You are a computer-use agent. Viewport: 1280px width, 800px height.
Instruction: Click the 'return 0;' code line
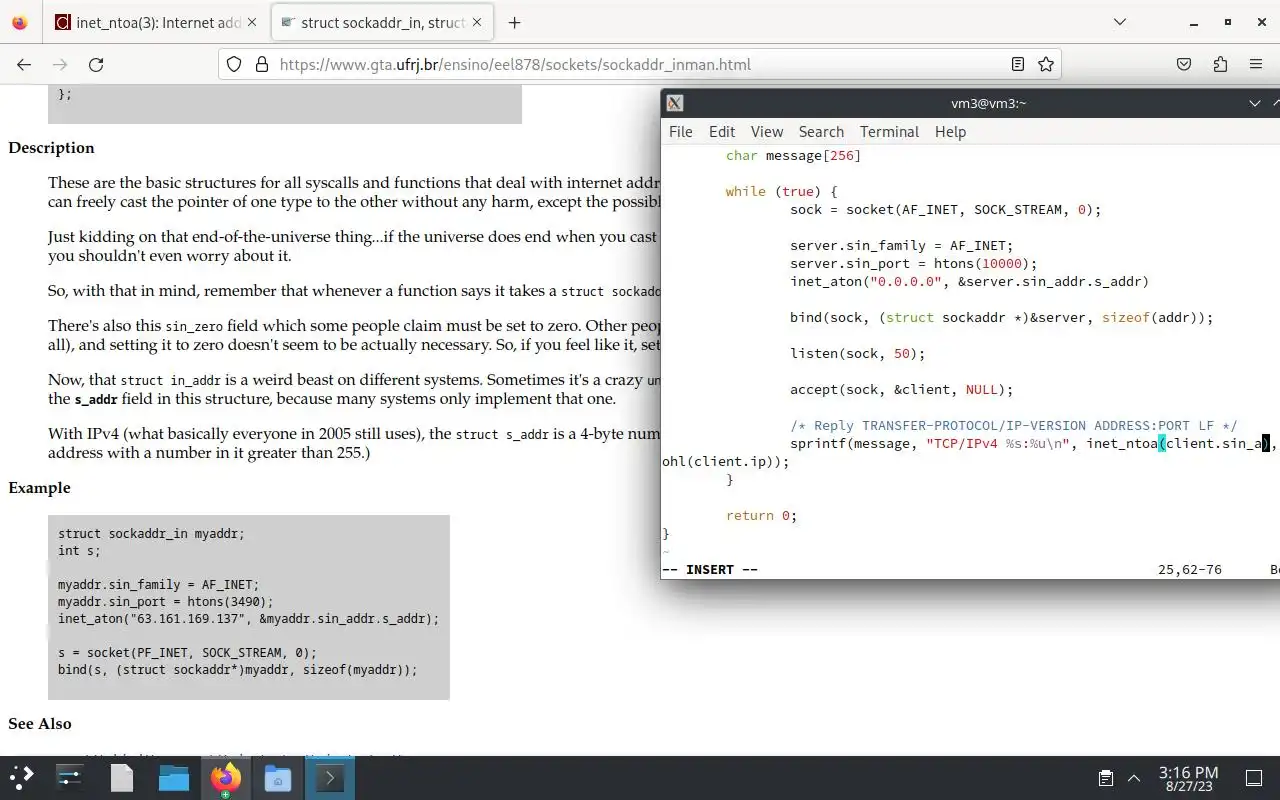tap(761, 516)
